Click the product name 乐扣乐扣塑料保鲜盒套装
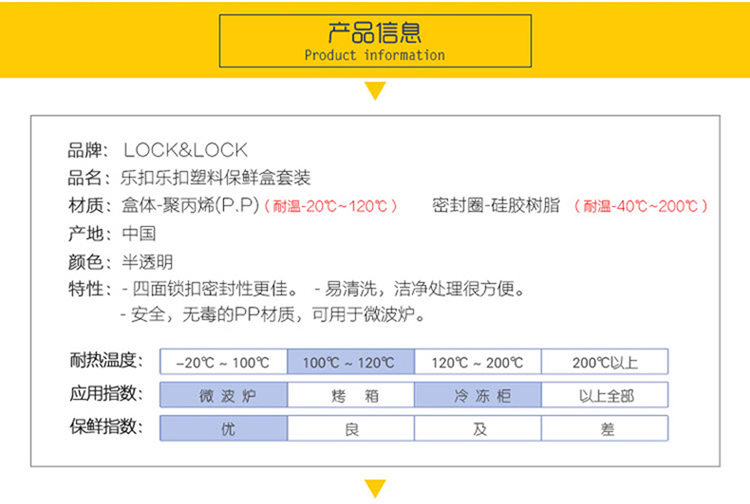Image resolution: width=750 pixels, height=504 pixels. click(x=215, y=178)
